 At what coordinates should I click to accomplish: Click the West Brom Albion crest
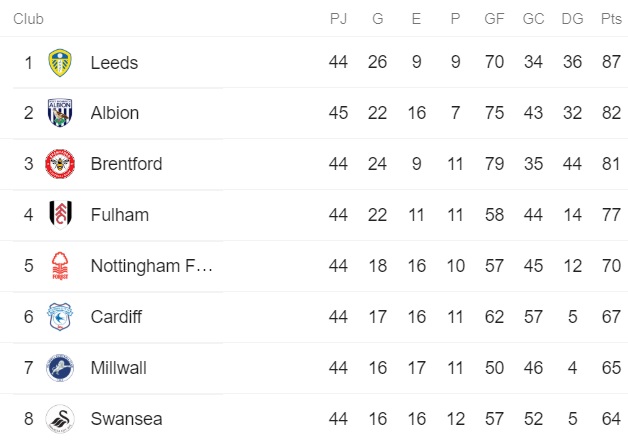(x=60, y=113)
